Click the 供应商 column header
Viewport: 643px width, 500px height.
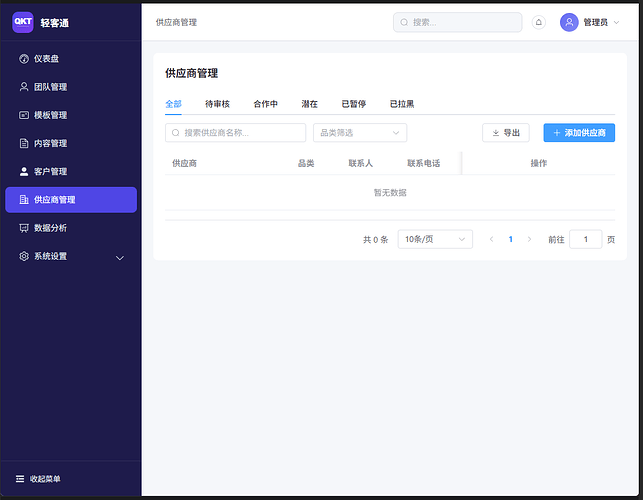click(x=184, y=163)
